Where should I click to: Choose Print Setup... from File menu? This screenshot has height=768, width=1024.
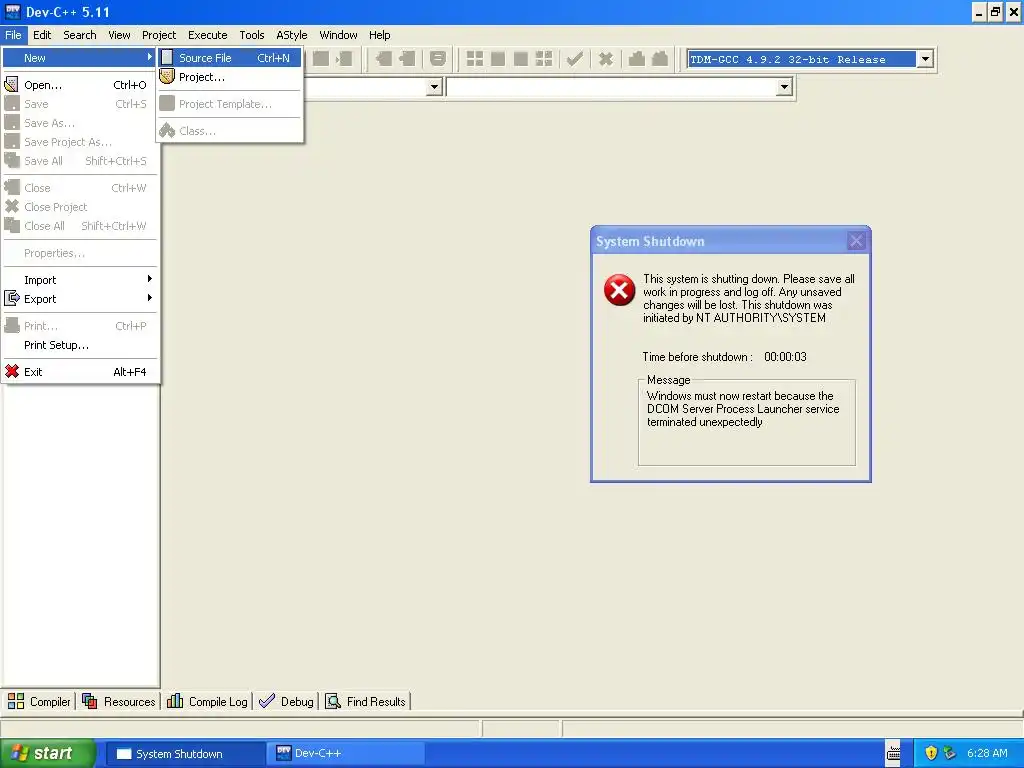[x=80, y=345]
